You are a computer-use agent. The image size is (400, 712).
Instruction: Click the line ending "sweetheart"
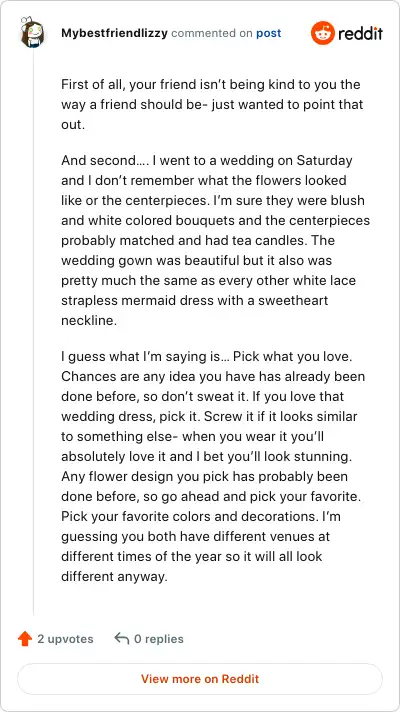(x=194, y=301)
